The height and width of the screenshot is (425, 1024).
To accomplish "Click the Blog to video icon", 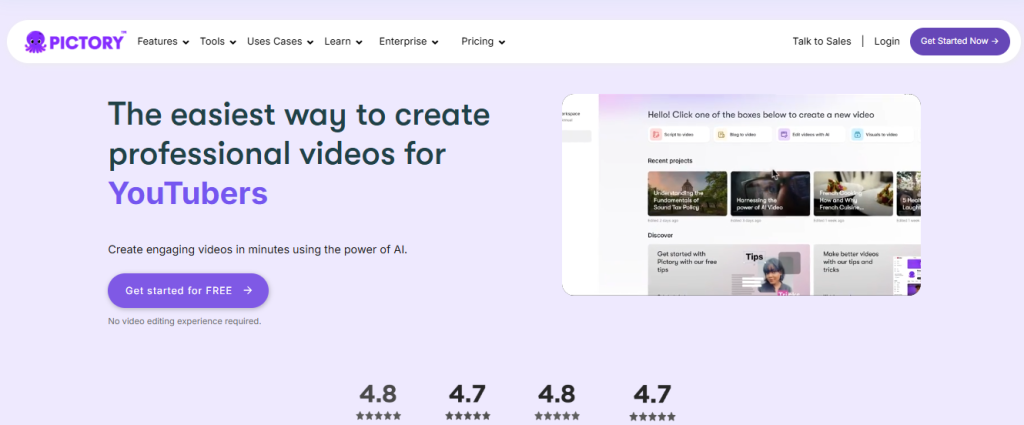I will (721, 134).
